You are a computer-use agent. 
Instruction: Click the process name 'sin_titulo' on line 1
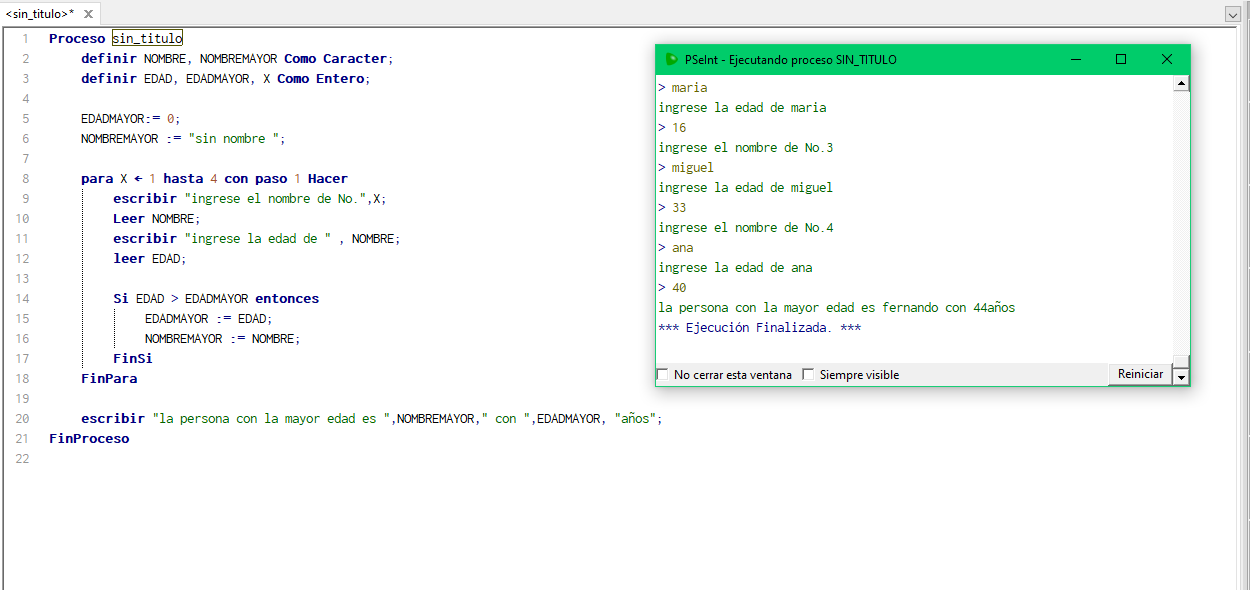[147, 38]
